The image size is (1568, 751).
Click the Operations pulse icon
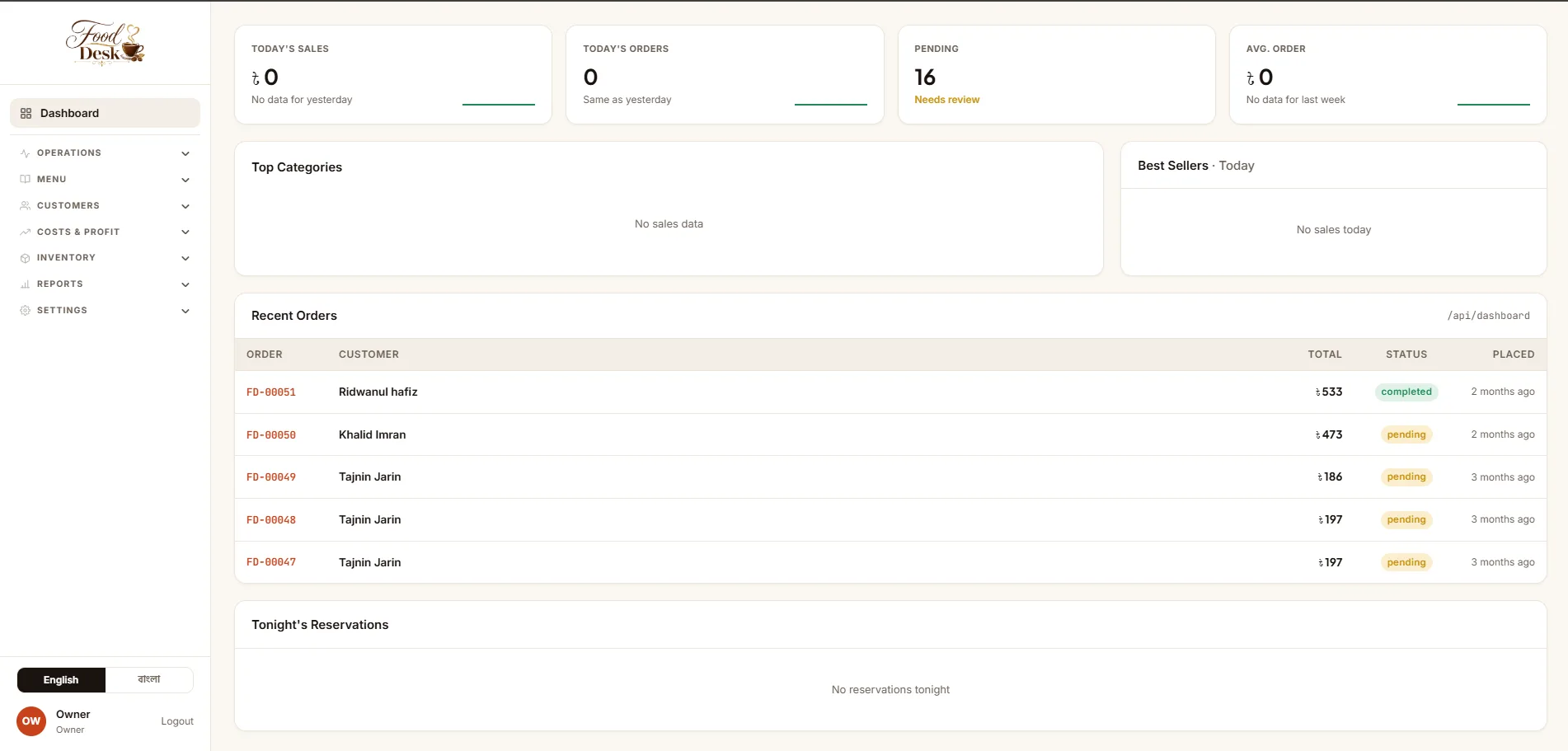pos(25,153)
